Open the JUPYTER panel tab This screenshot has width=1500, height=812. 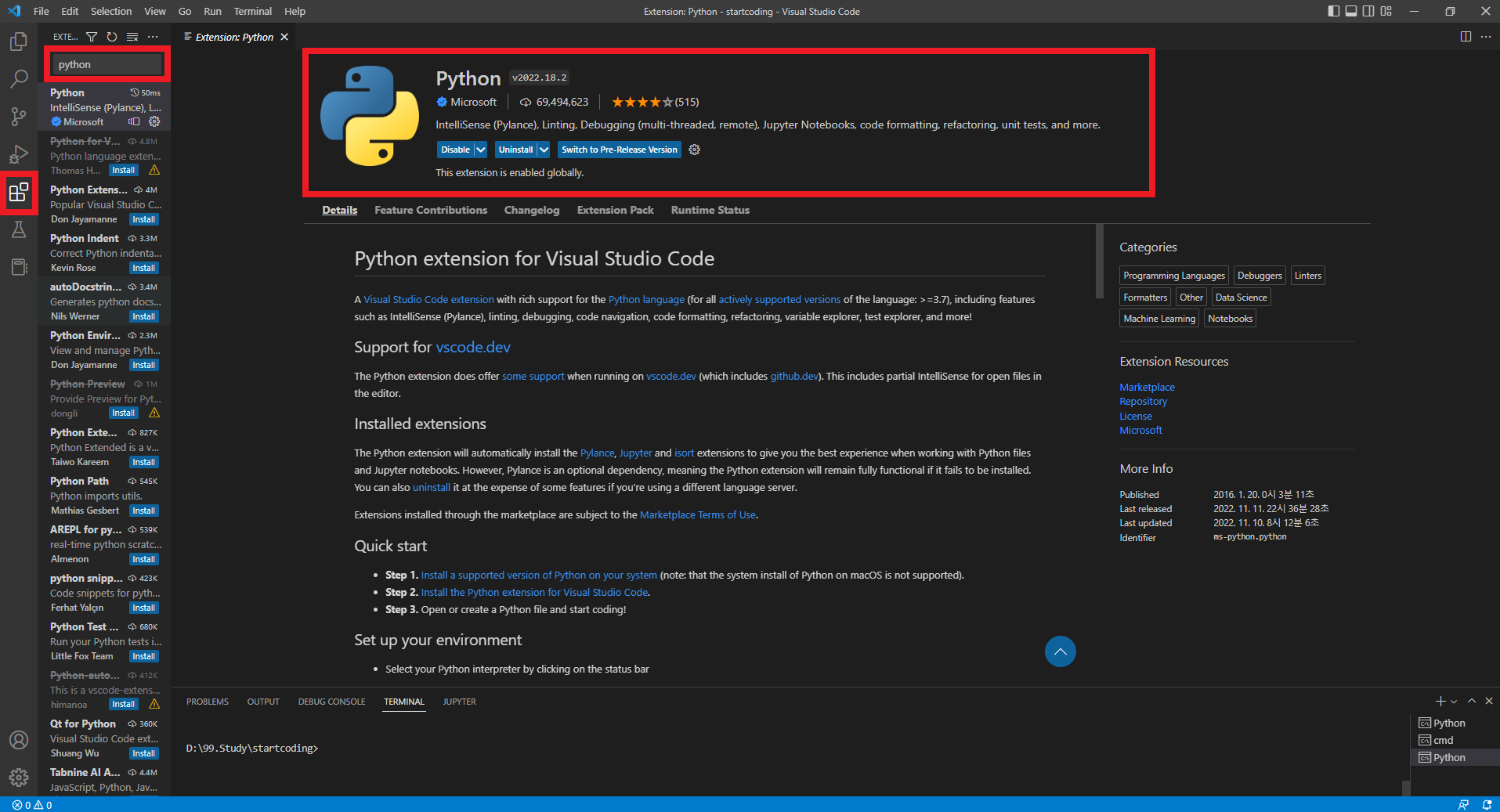point(460,702)
